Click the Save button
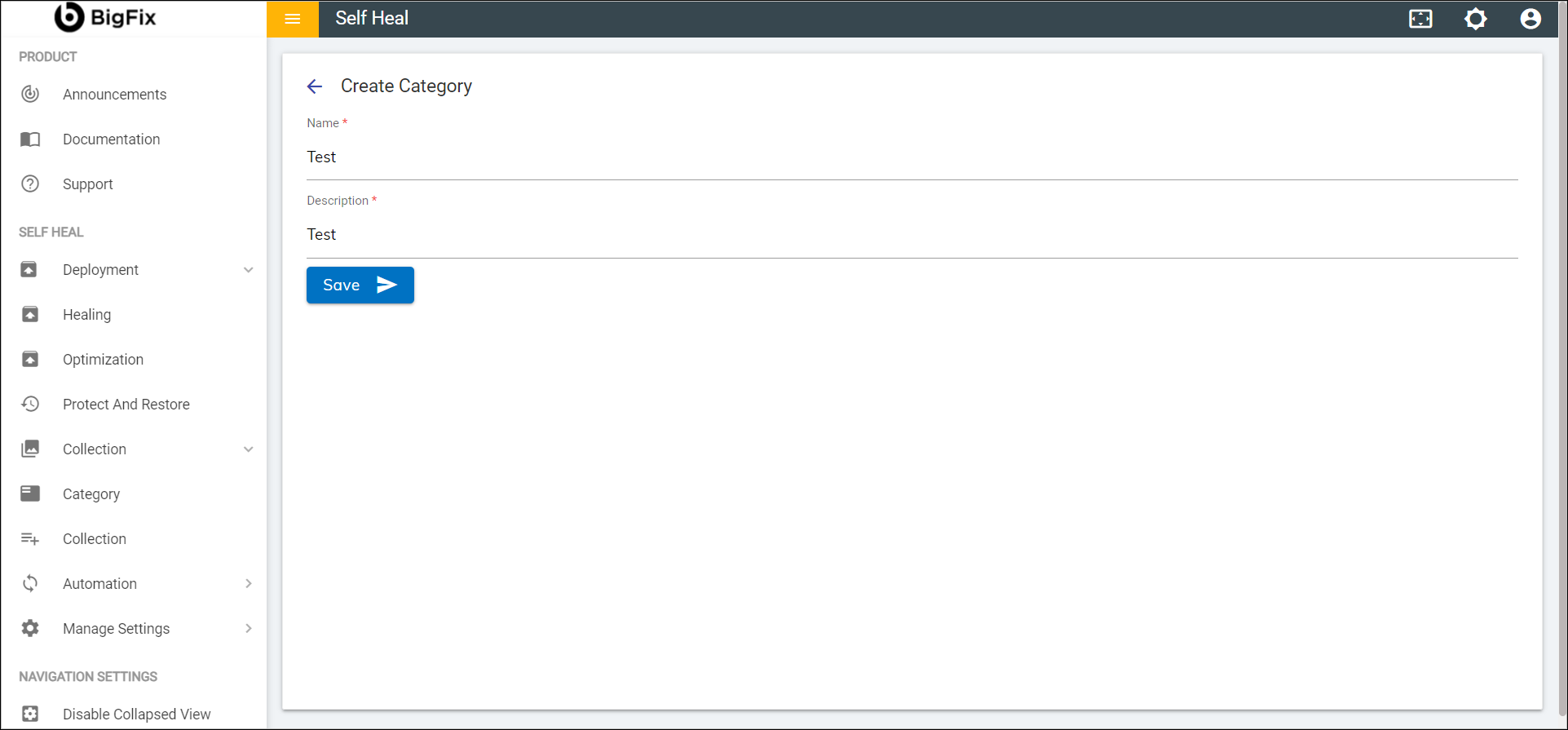 pyautogui.click(x=360, y=285)
